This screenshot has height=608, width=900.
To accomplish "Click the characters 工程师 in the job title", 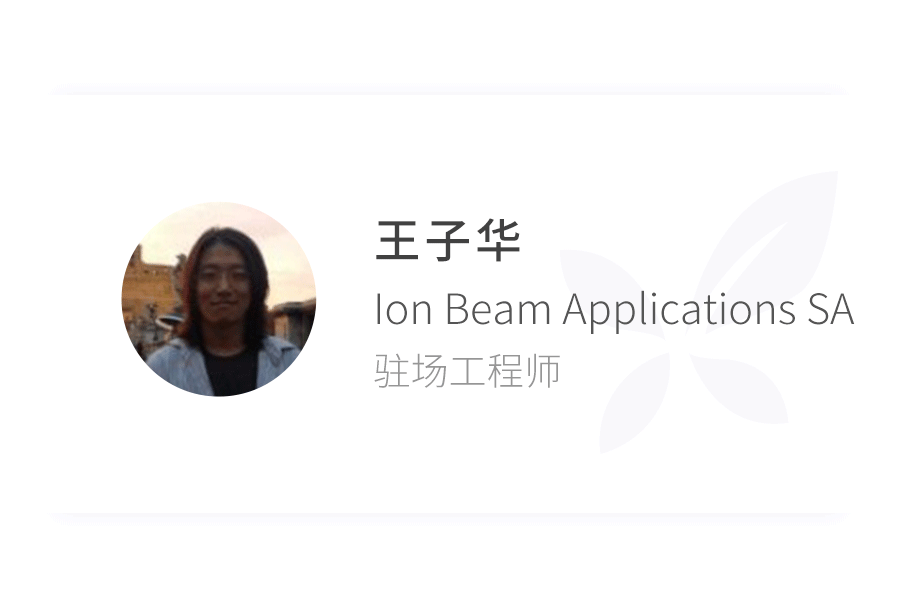I will 505,371.
